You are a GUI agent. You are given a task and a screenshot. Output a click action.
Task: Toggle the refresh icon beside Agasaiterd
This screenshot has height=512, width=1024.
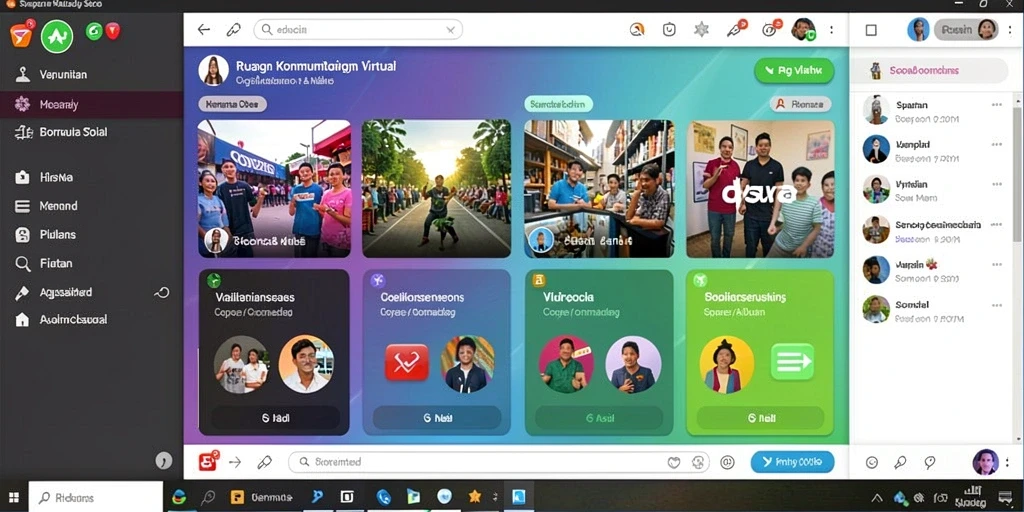[x=162, y=293]
